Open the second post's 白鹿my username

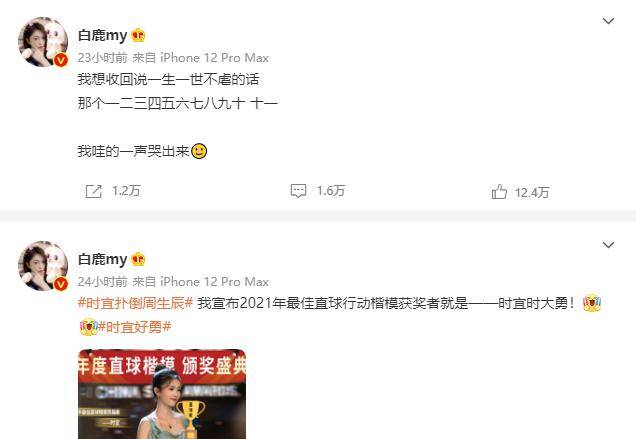103,259
